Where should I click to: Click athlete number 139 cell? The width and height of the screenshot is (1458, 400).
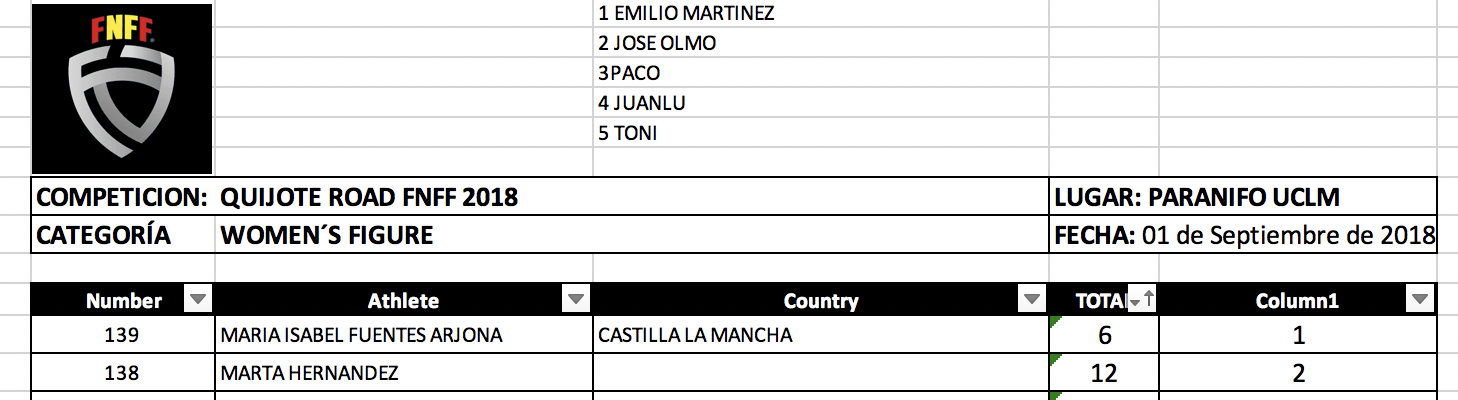pos(121,336)
